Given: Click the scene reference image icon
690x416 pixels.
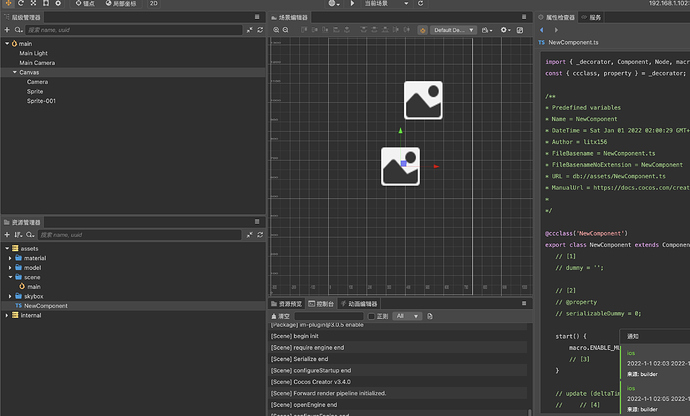Looking at the screenshot, I should click(520, 30).
